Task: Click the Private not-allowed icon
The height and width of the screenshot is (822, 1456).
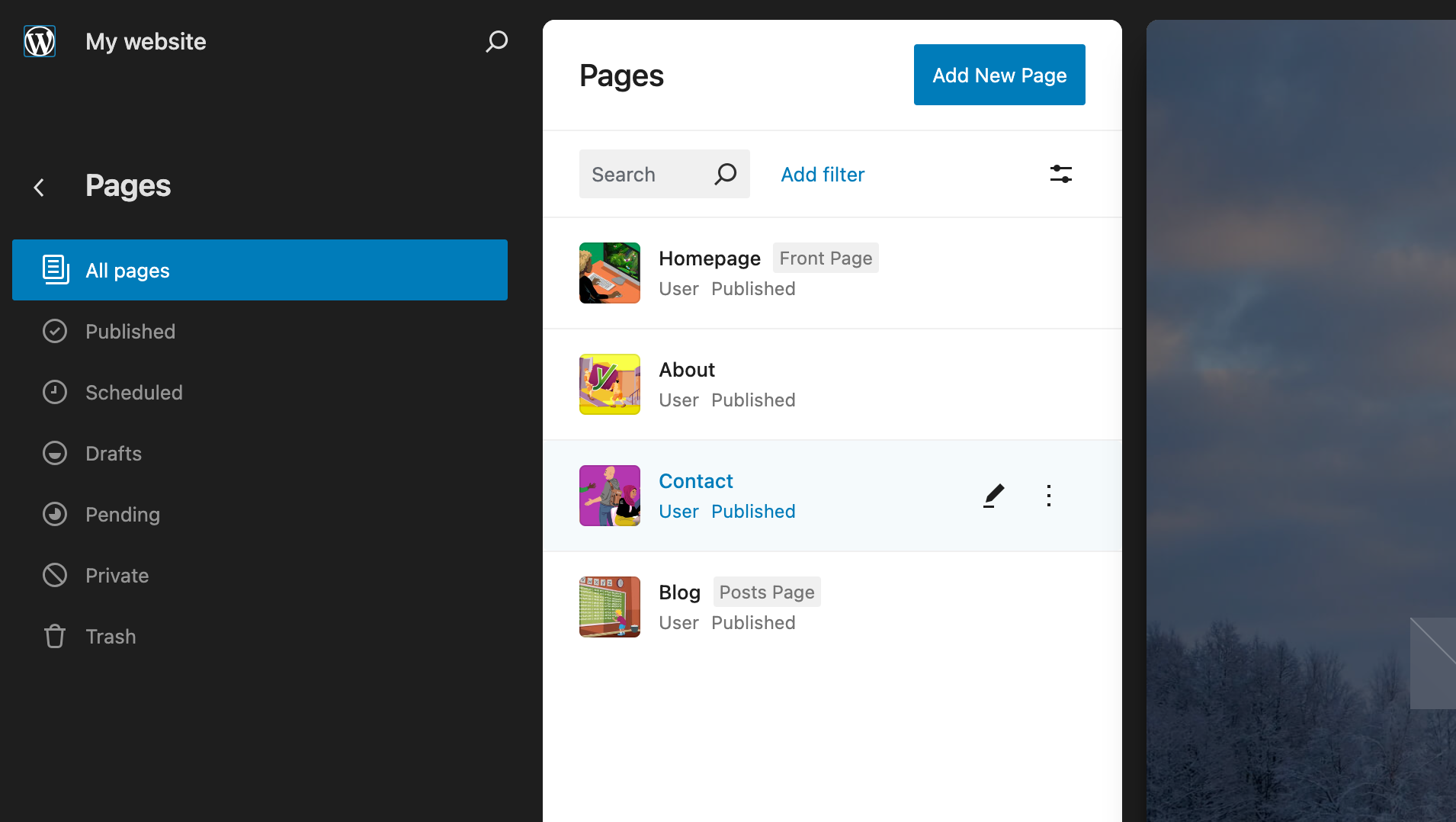Action: click(x=55, y=575)
